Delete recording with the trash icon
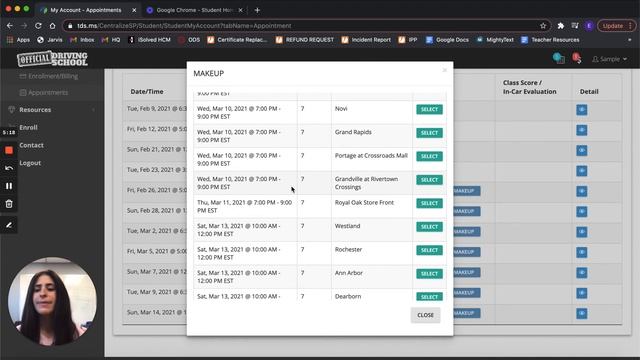The image size is (640, 360). click(9, 204)
